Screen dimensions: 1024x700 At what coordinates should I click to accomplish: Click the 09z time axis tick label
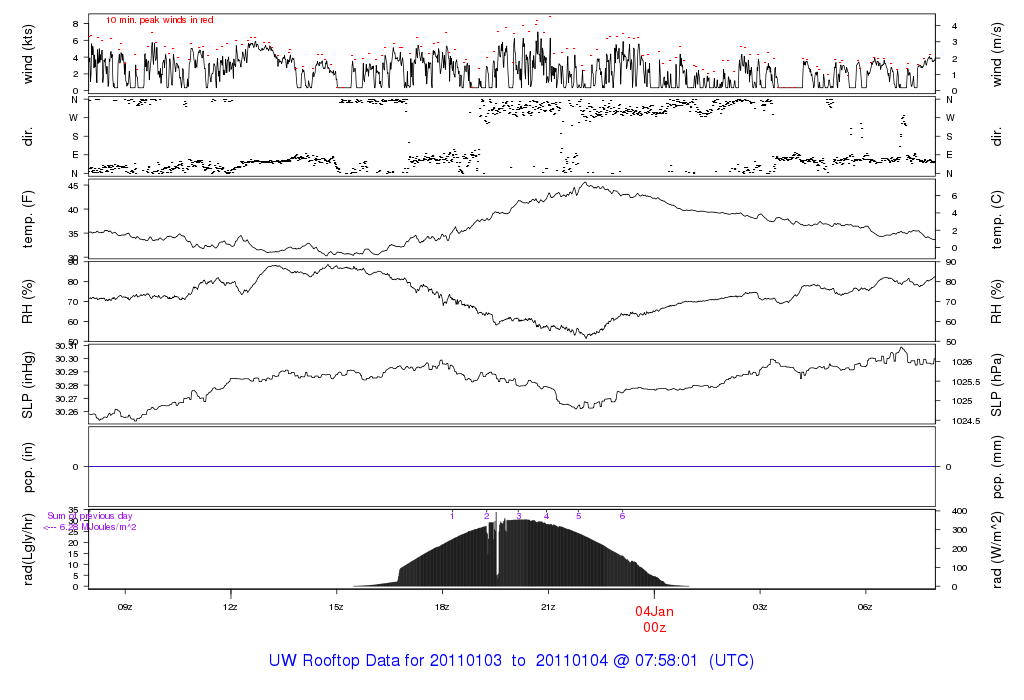125,607
